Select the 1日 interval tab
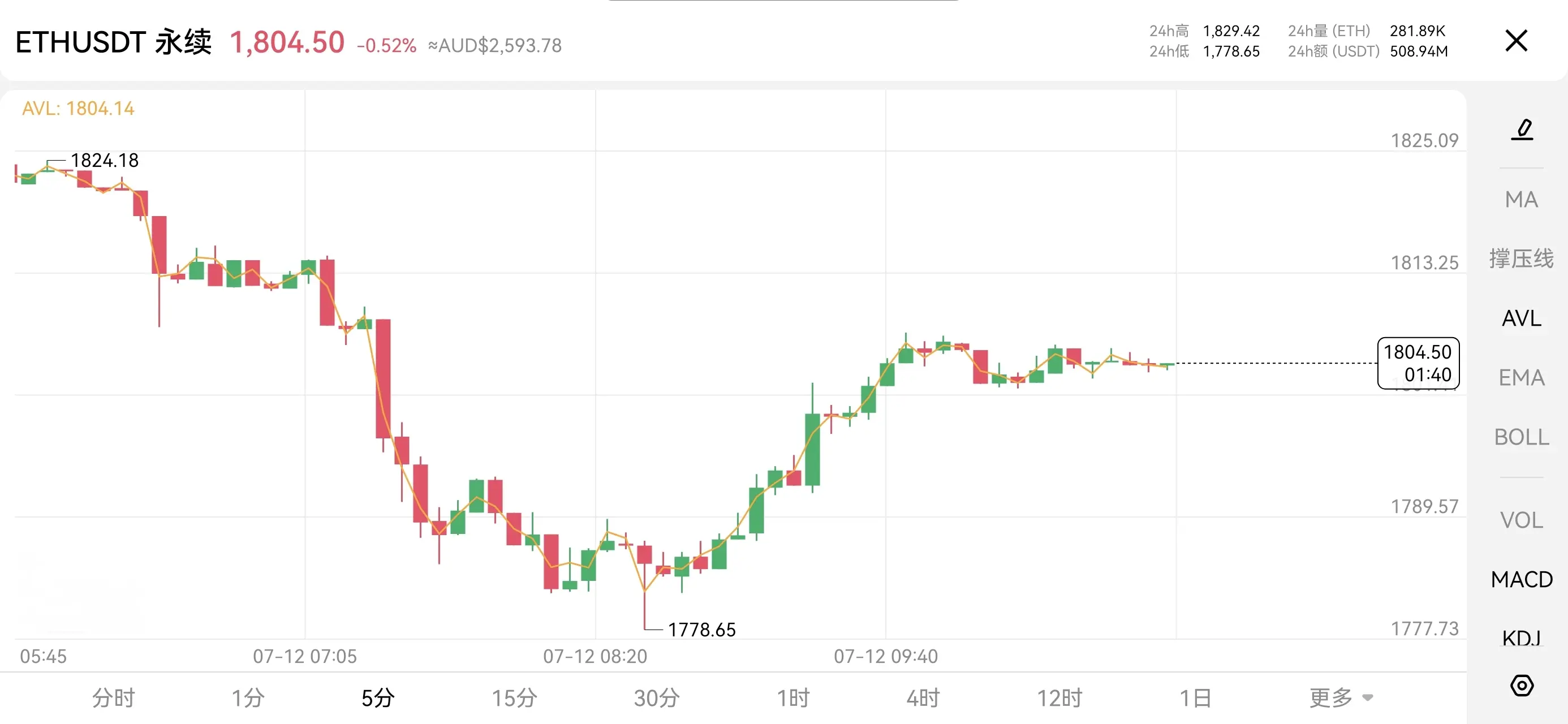The width and height of the screenshot is (1568, 724). coord(1195,697)
